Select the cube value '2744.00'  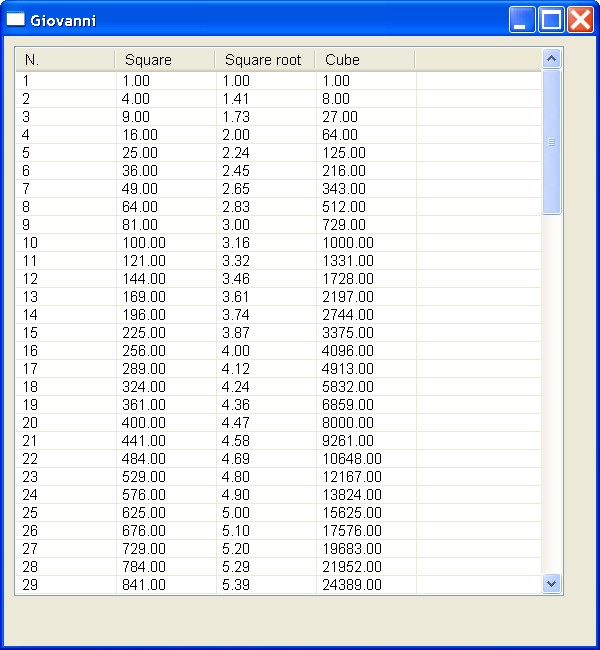348,315
